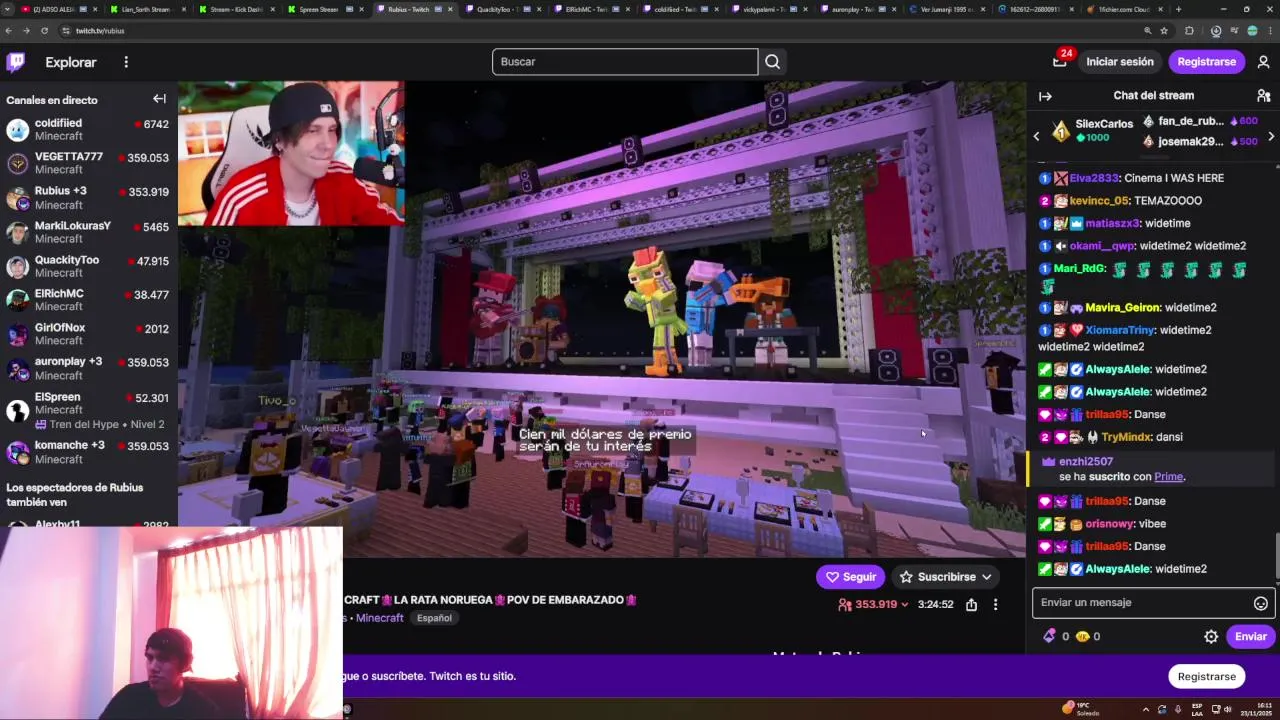The height and width of the screenshot is (720, 1280).
Task: Click username orisnowy in chat
Action: 1111,524
